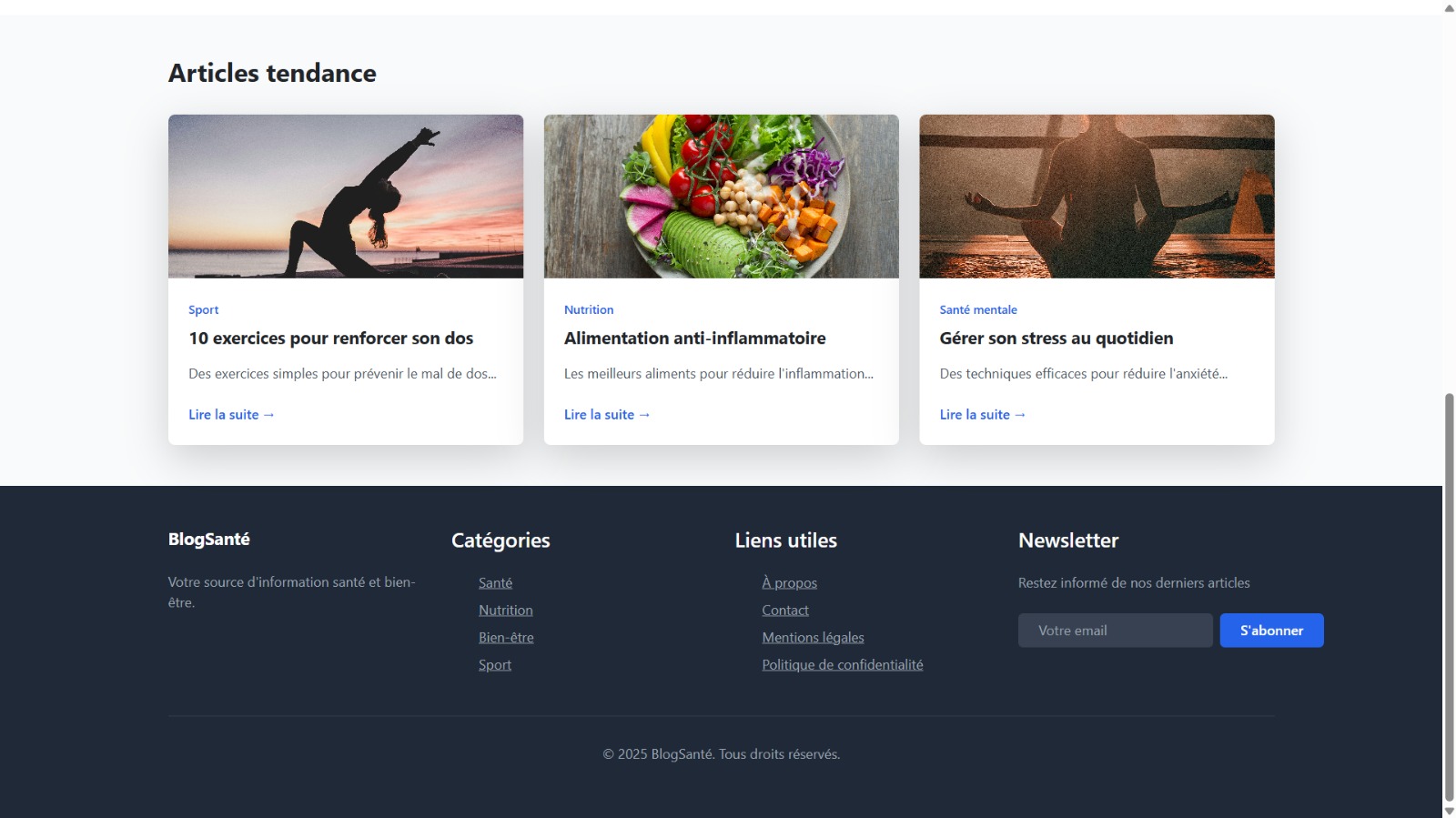Go to Santé category in footer
This screenshot has height=818, width=1456.
click(x=495, y=583)
